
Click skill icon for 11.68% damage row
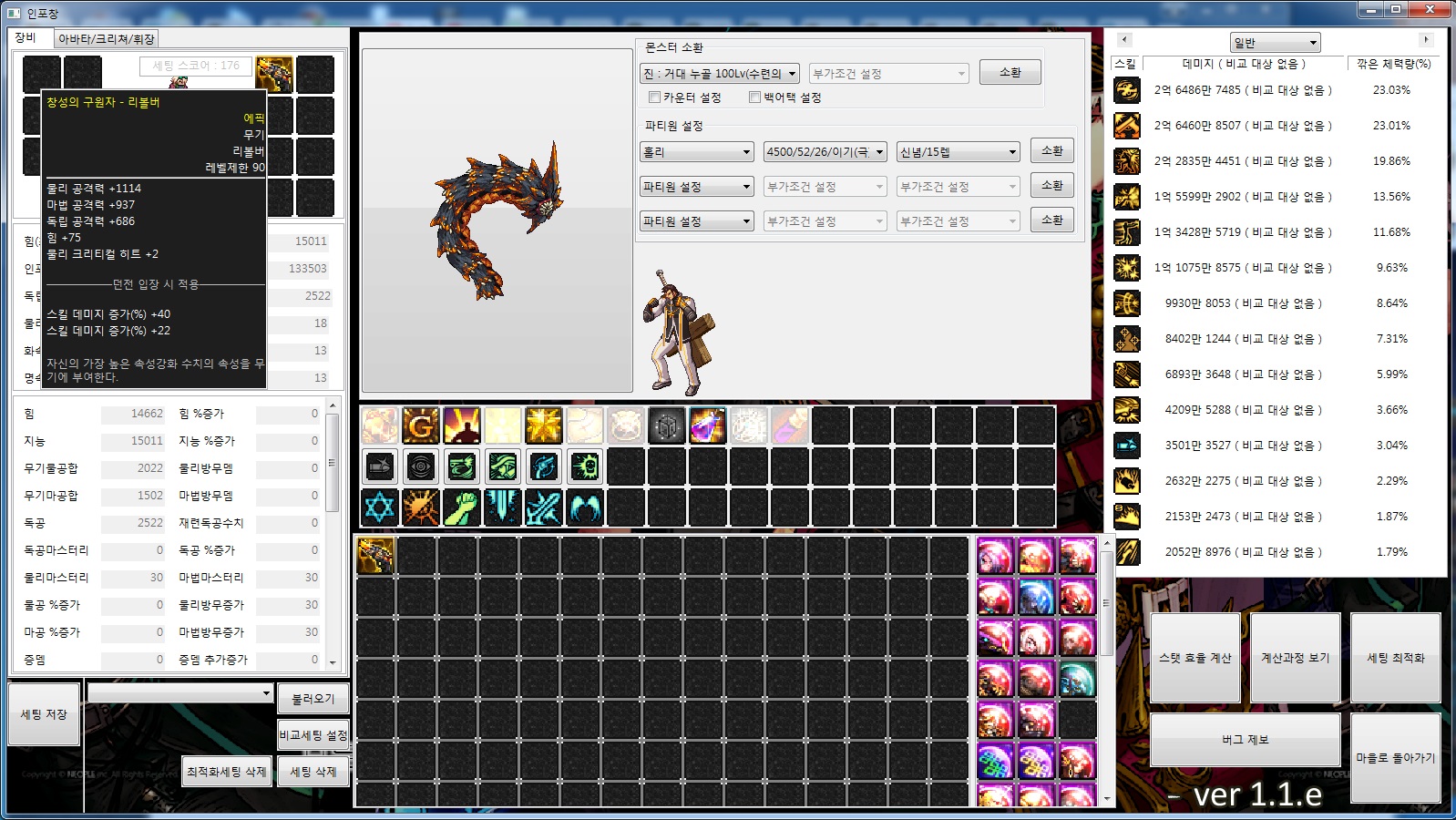1127,232
